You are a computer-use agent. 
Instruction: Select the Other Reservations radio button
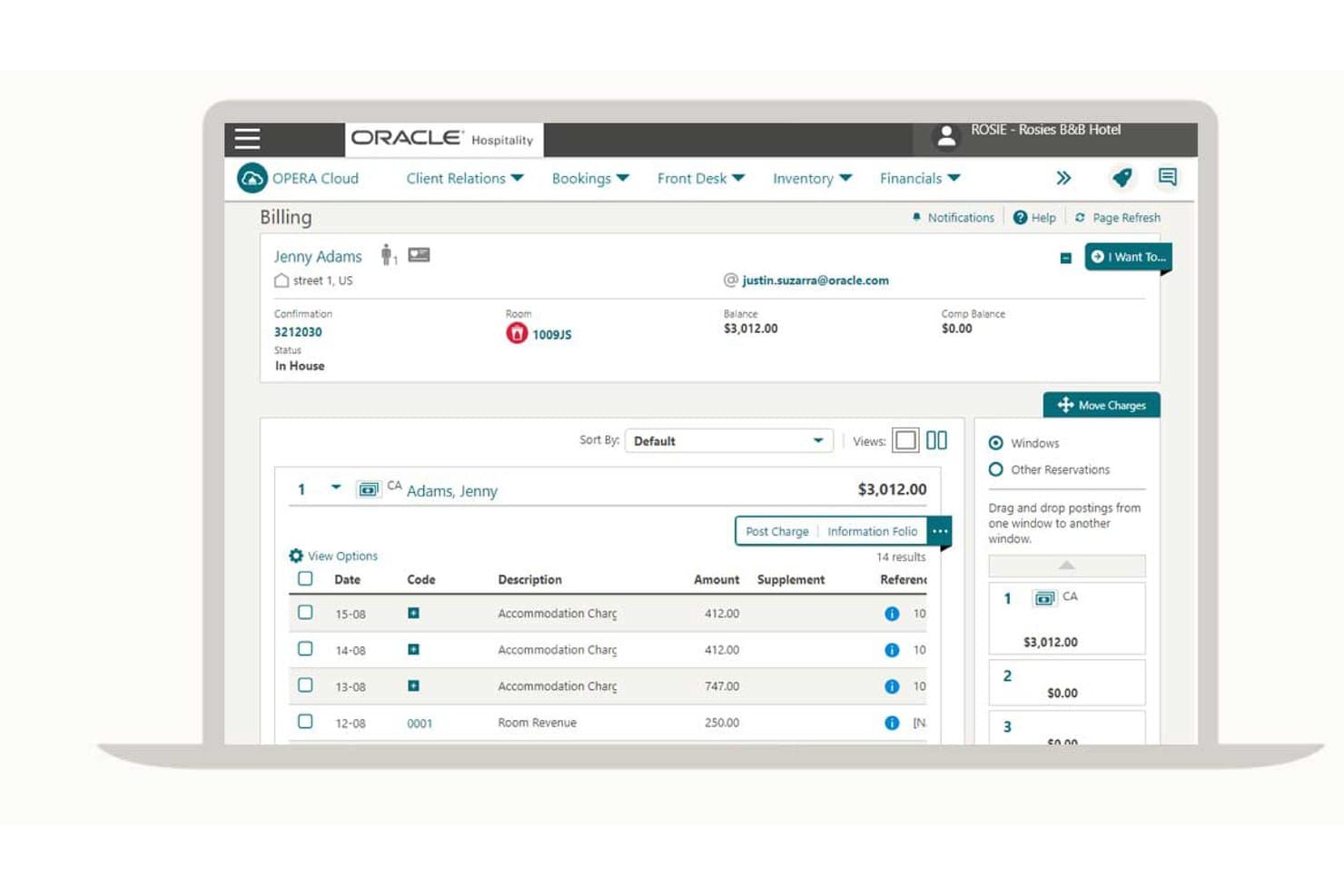(x=996, y=469)
